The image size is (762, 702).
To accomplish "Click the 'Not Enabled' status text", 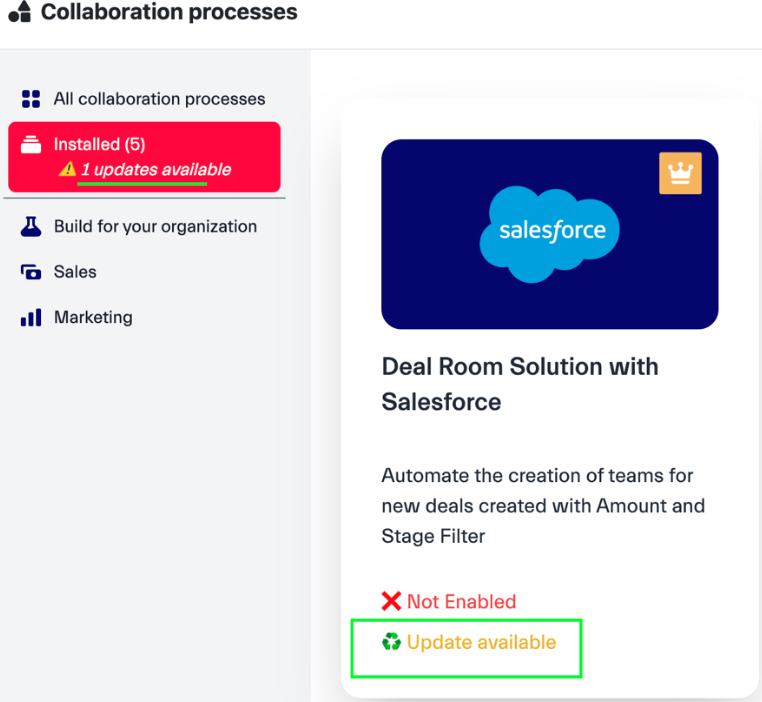I will point(461,602).
